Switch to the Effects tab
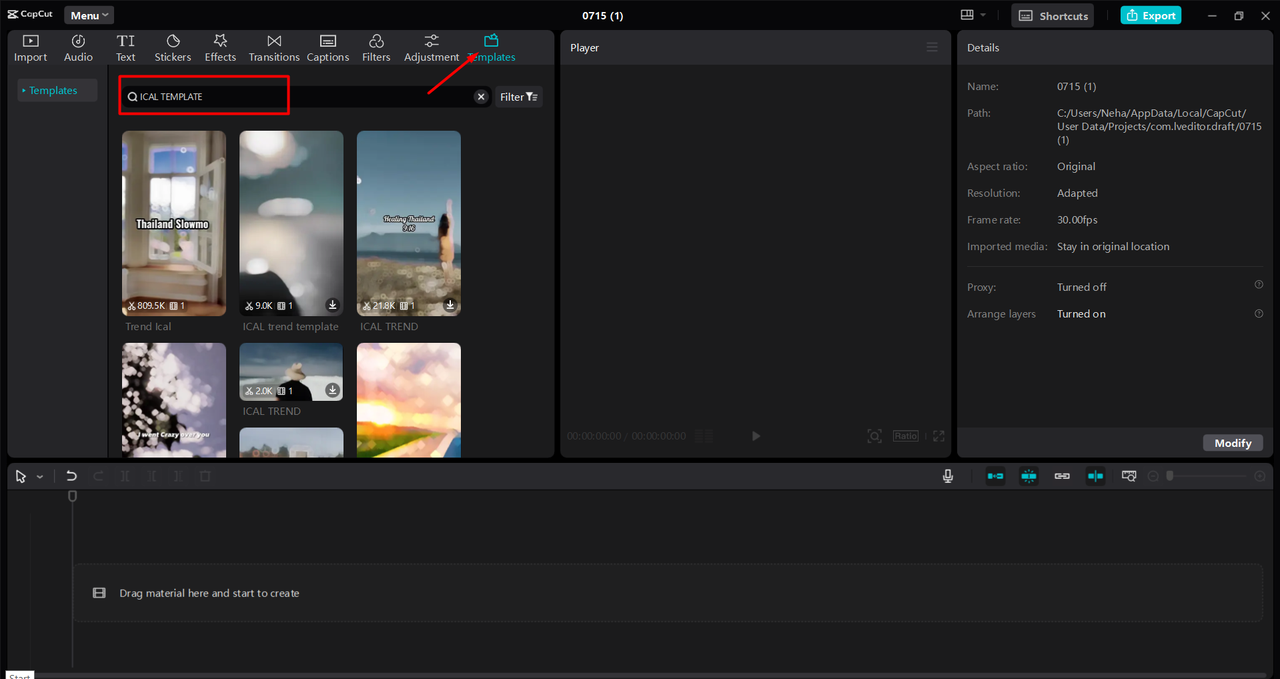The width and height of the screenshot is (1280, 679). click(220, 48)
